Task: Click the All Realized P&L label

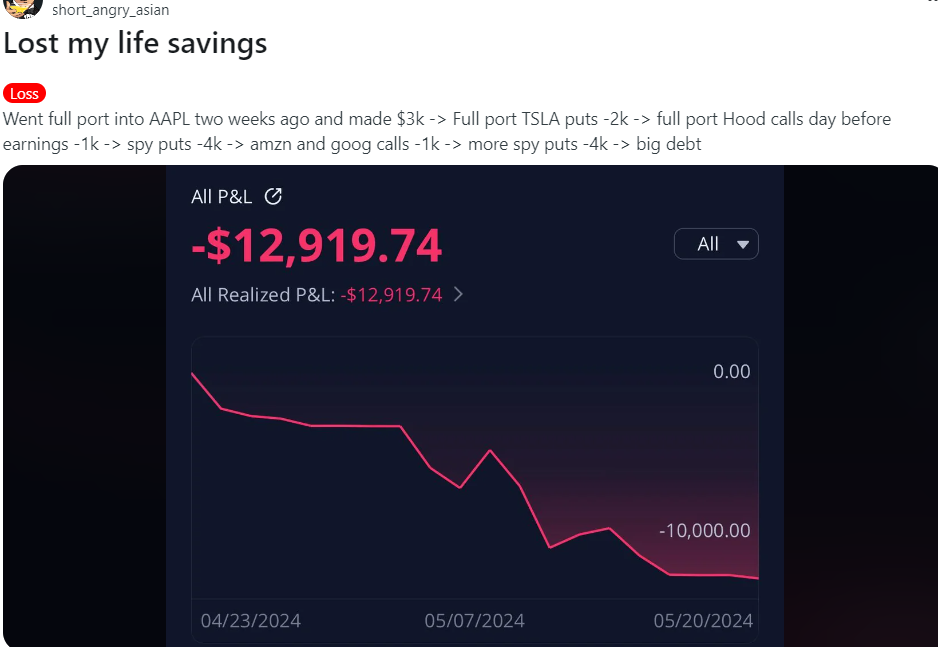Action: [263, 295]
